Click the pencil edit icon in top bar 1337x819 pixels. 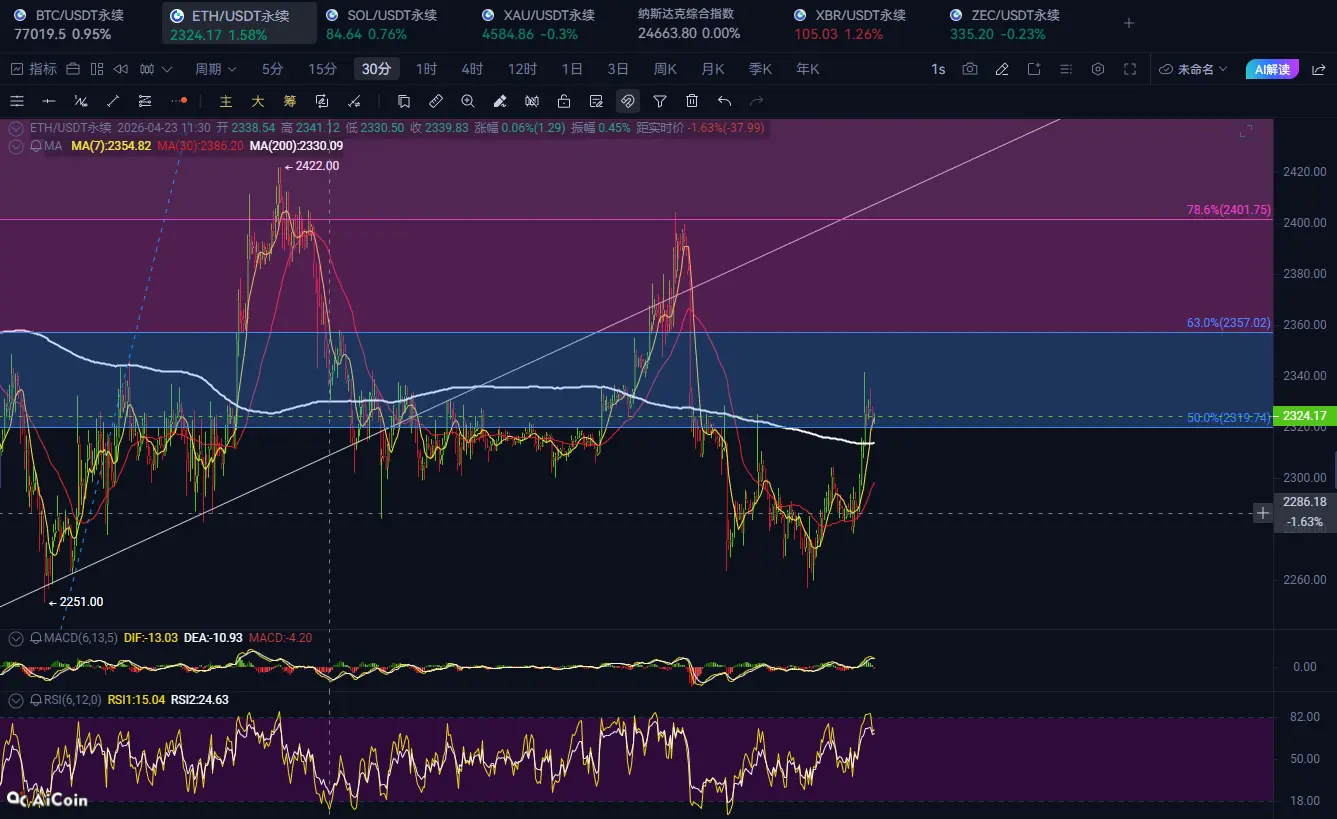(x=1002, y=69)
